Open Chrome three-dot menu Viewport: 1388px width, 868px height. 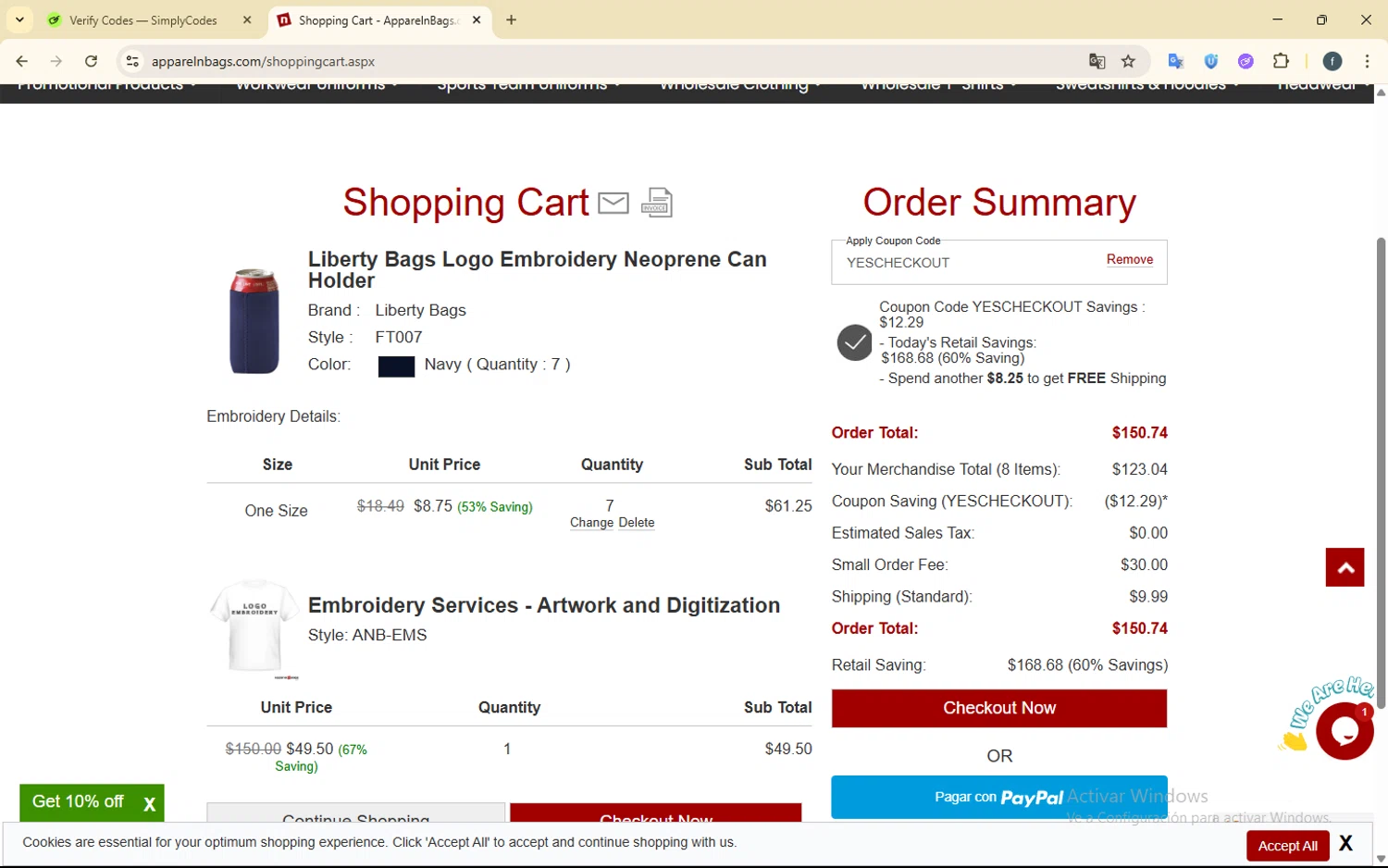1367,61
